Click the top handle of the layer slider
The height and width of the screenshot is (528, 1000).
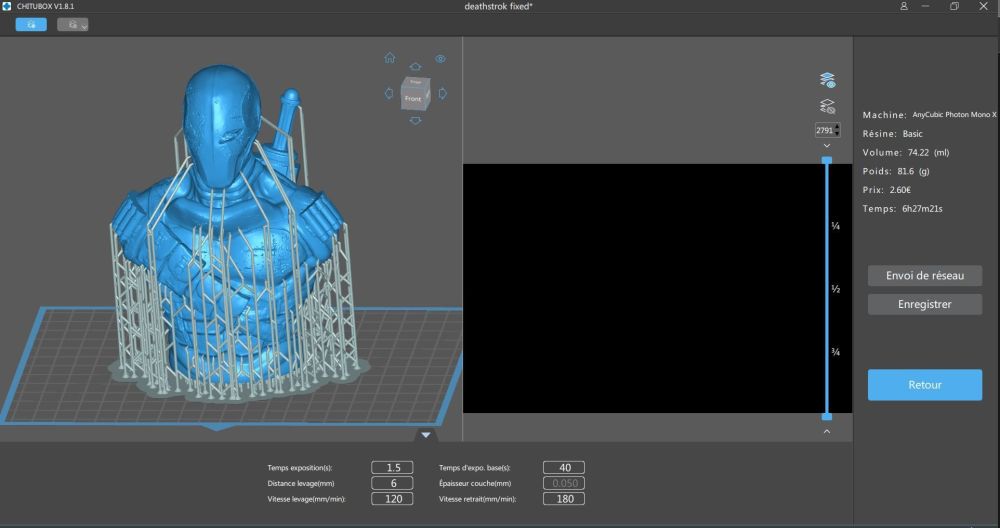pyautogui.click(x=827, y=160)
